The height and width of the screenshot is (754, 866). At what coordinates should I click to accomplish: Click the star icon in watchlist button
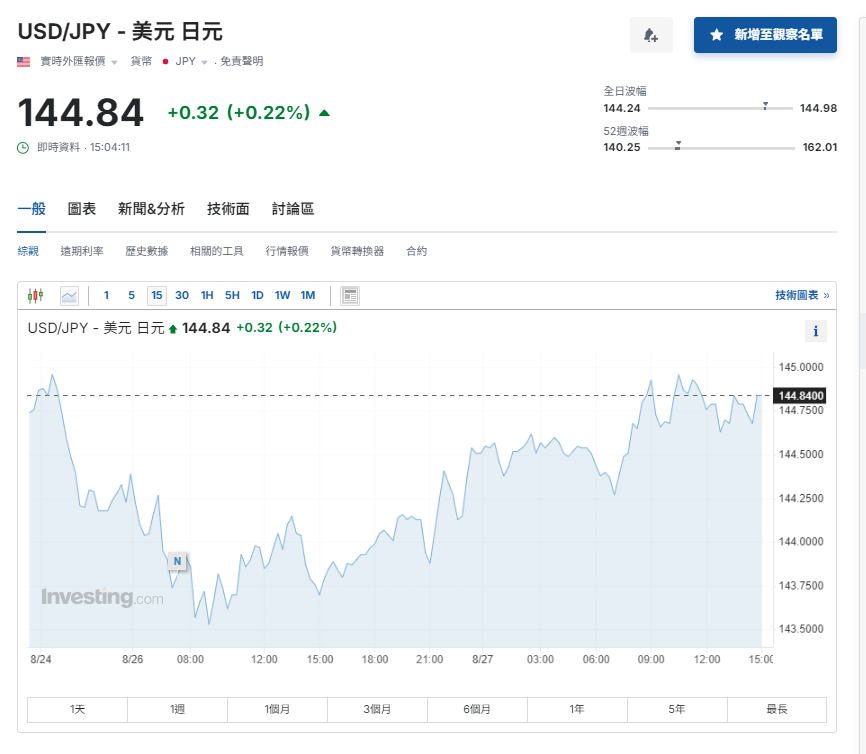716,35
